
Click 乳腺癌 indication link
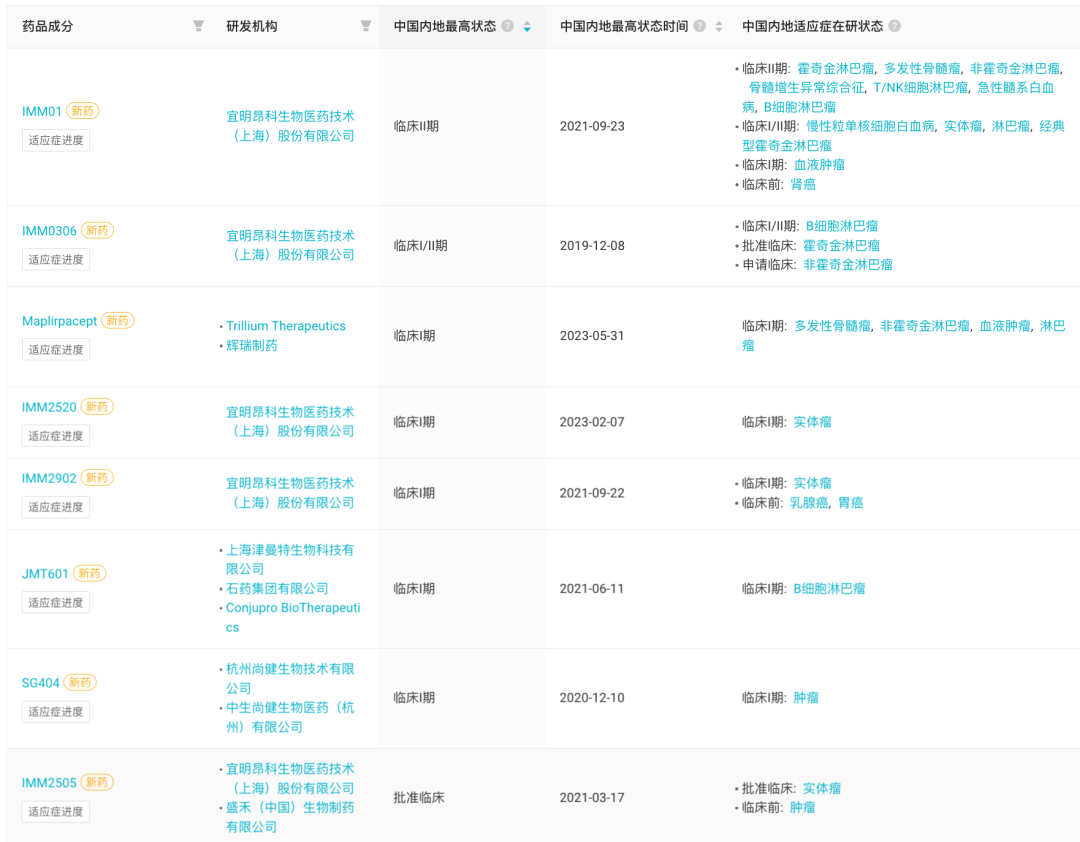click(x=809, y=503)
